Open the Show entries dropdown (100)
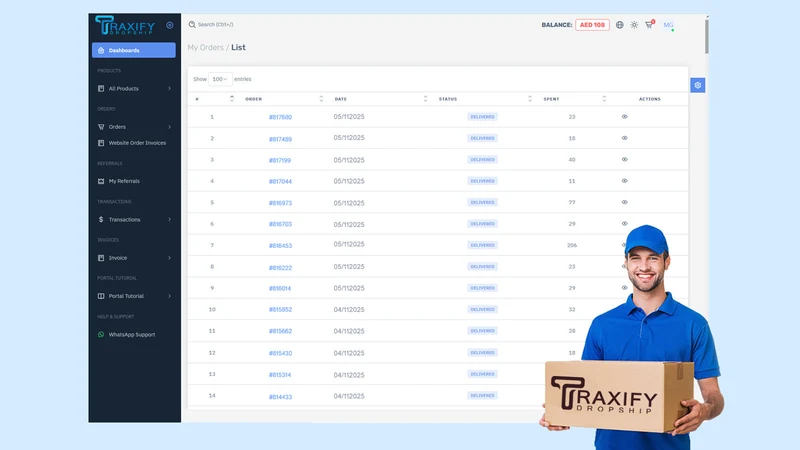Screen dimensions: 800x450 coord(220,79)
